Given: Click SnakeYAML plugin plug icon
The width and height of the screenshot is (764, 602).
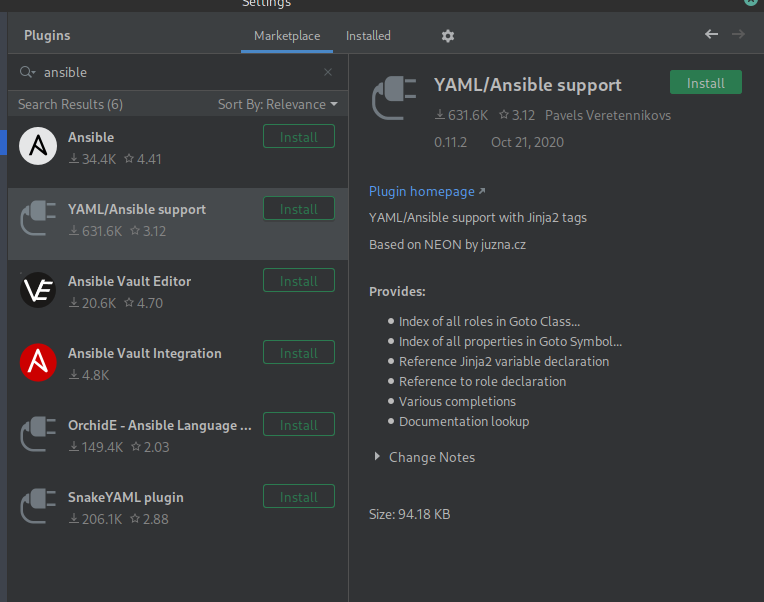Looking at the screenshot, I should pyautogui.click(x=38, y=506).
